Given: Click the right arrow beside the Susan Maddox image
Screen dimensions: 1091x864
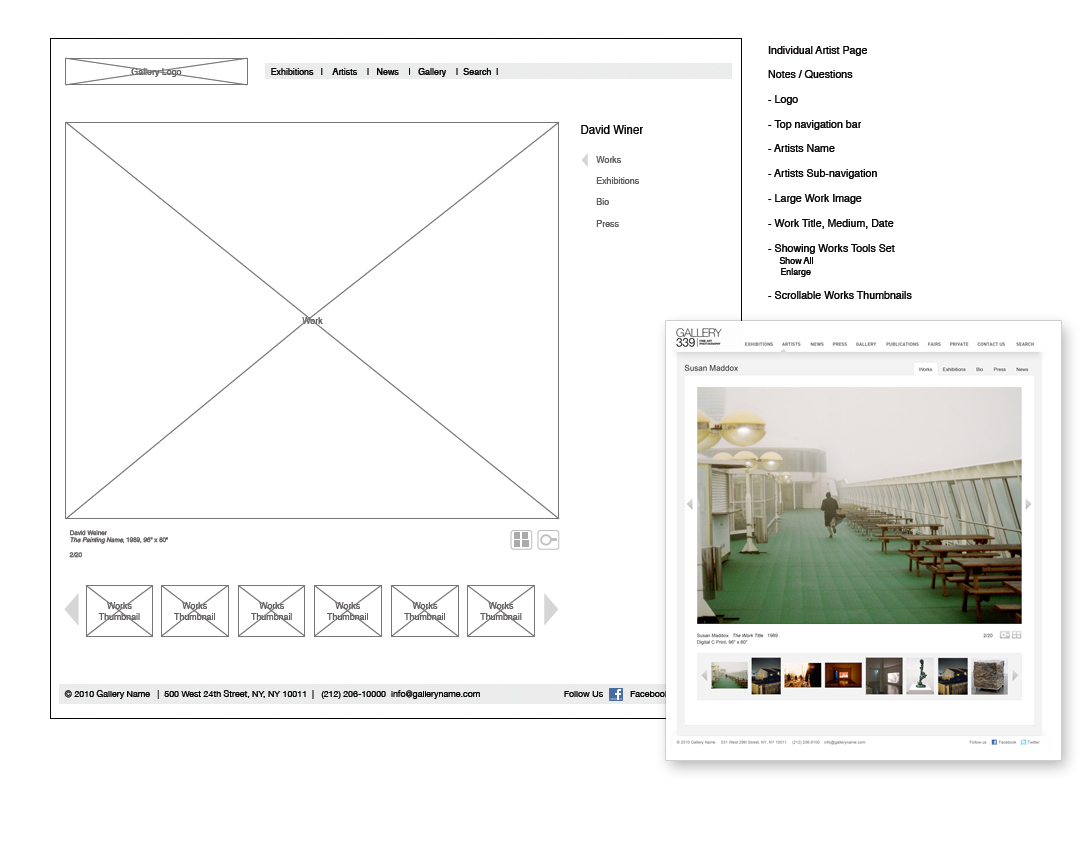Looking at the screenshot, I should [1029, 504].
